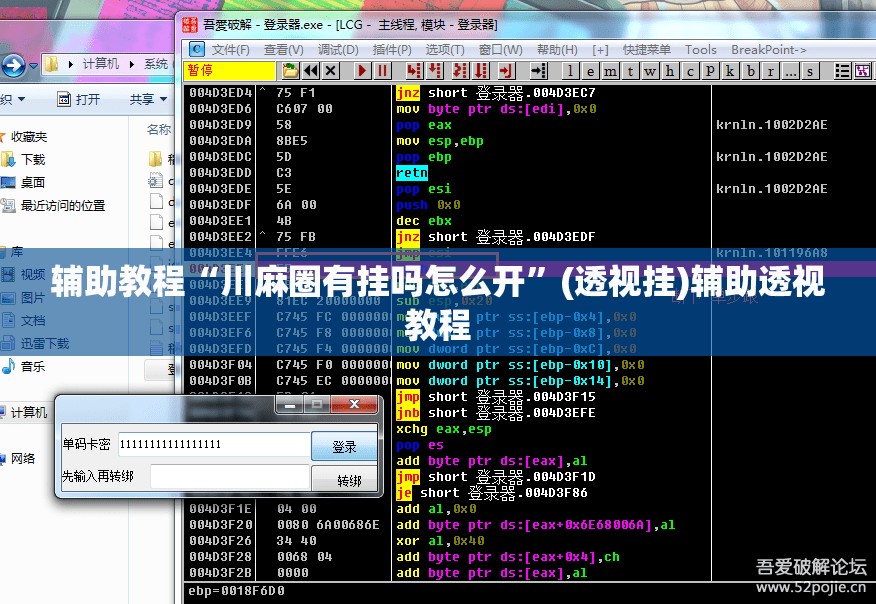Open the 选项(T) menu
The width and height of the screenshot is (876, 604).
pyautogui.click(x=445, y=50)
